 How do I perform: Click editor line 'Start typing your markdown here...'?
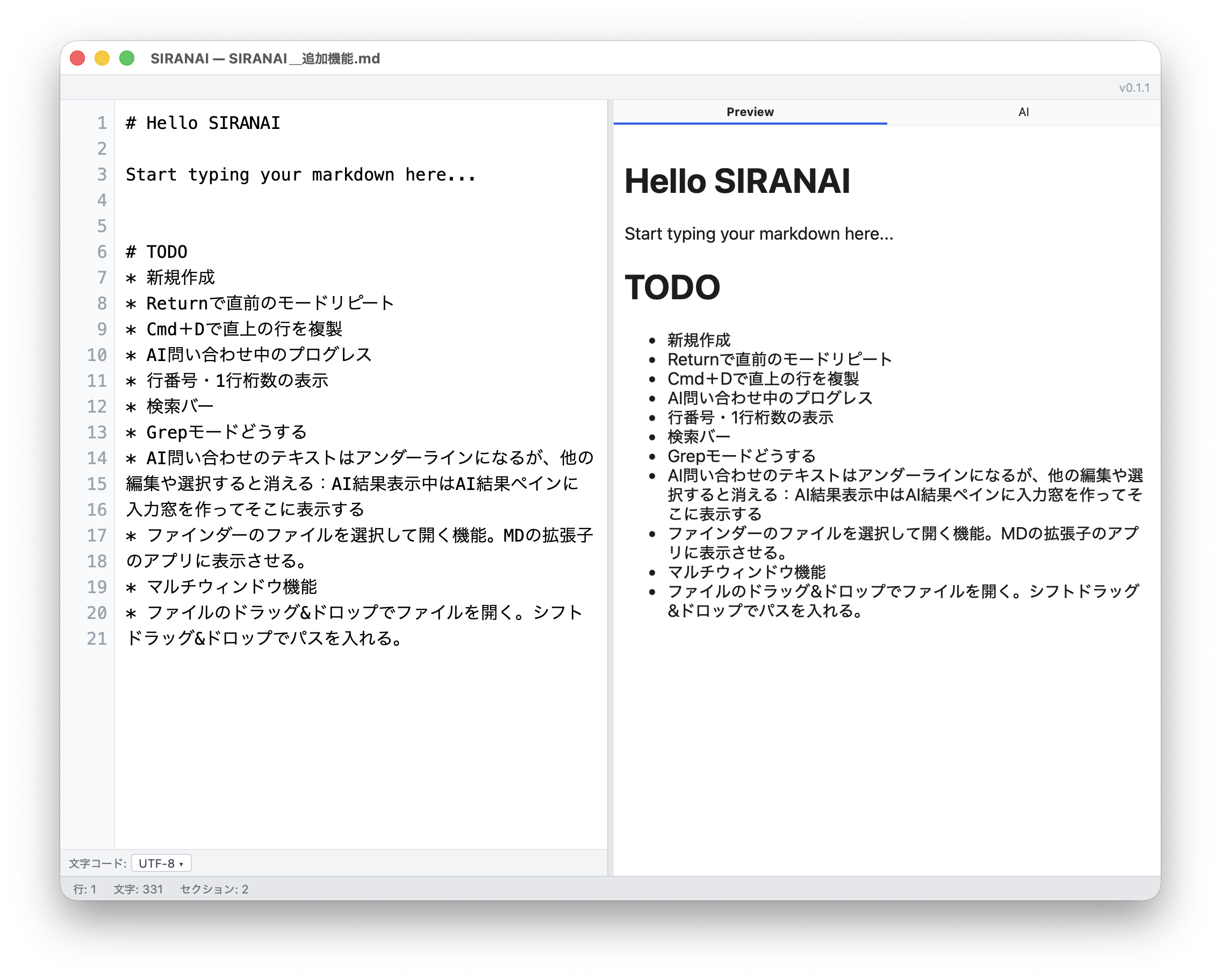tap(301, 175)
